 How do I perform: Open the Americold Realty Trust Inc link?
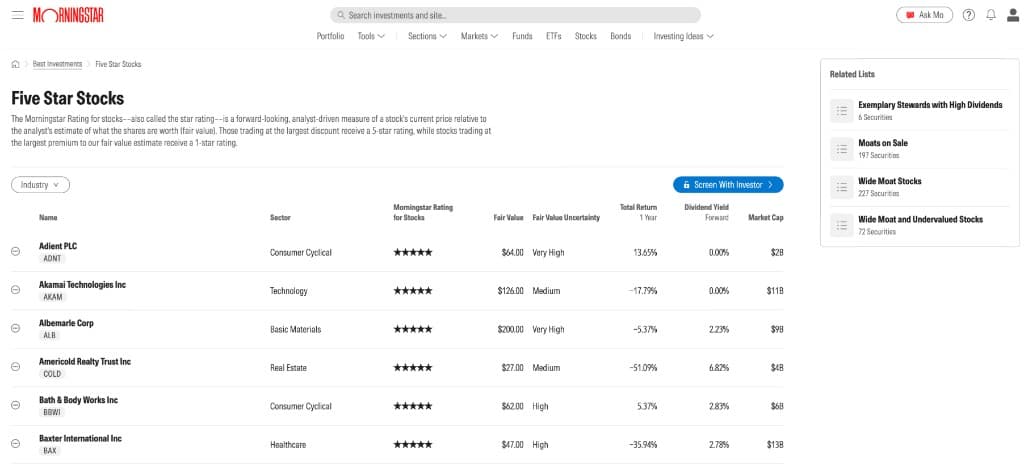point(85,362)
